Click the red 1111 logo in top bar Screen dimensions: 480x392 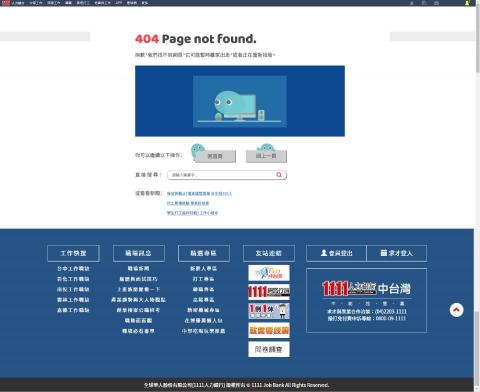pos(6,3)
